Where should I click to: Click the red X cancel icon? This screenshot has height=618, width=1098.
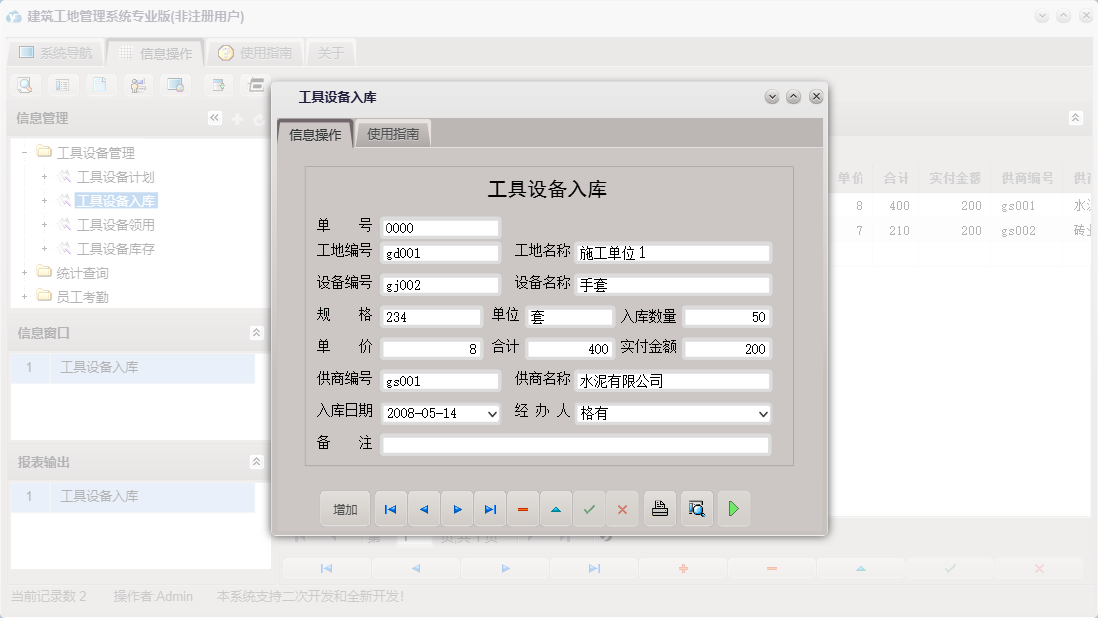click(x=622, y=509)
